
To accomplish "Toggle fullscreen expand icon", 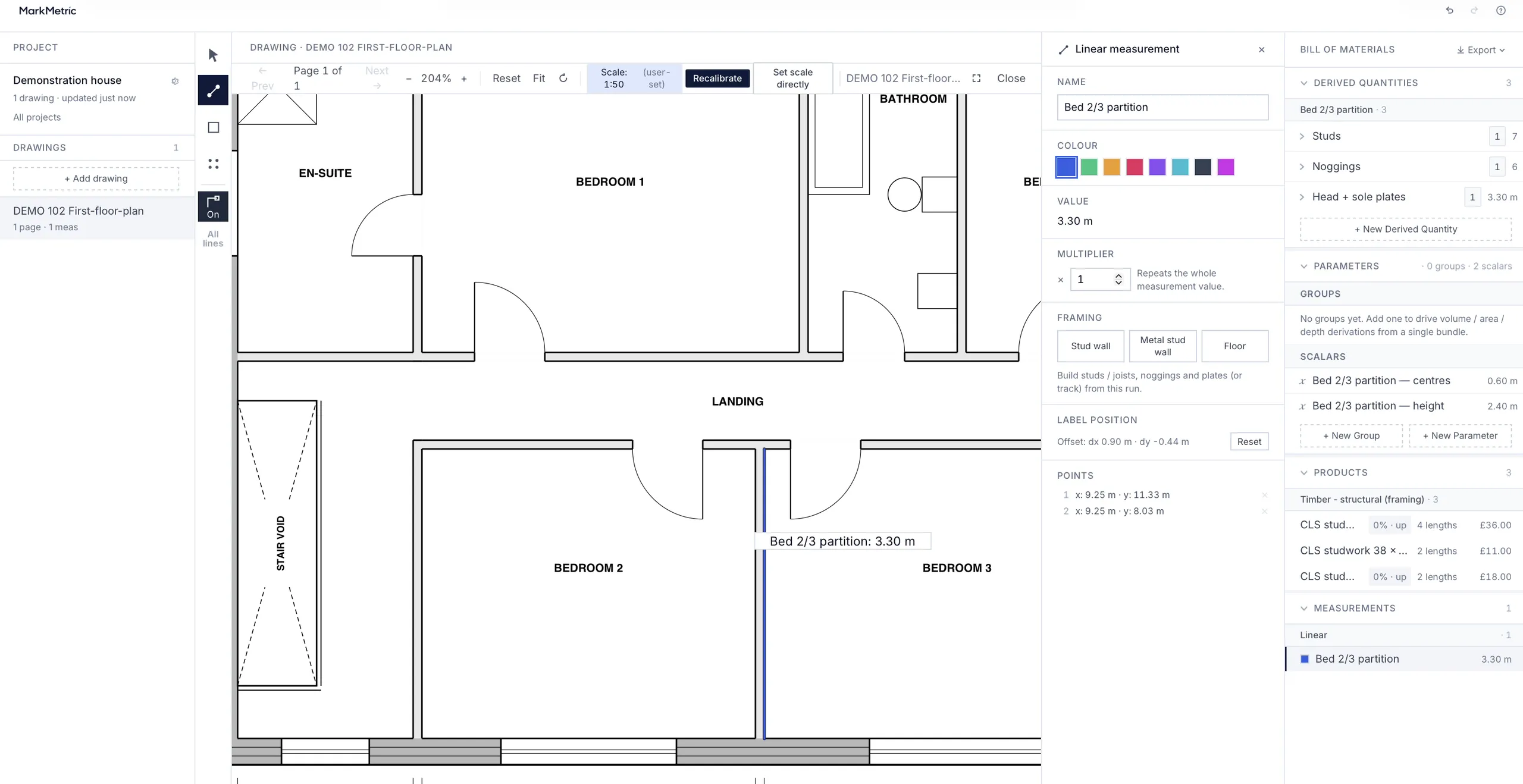I will click(x=976, y=78).
